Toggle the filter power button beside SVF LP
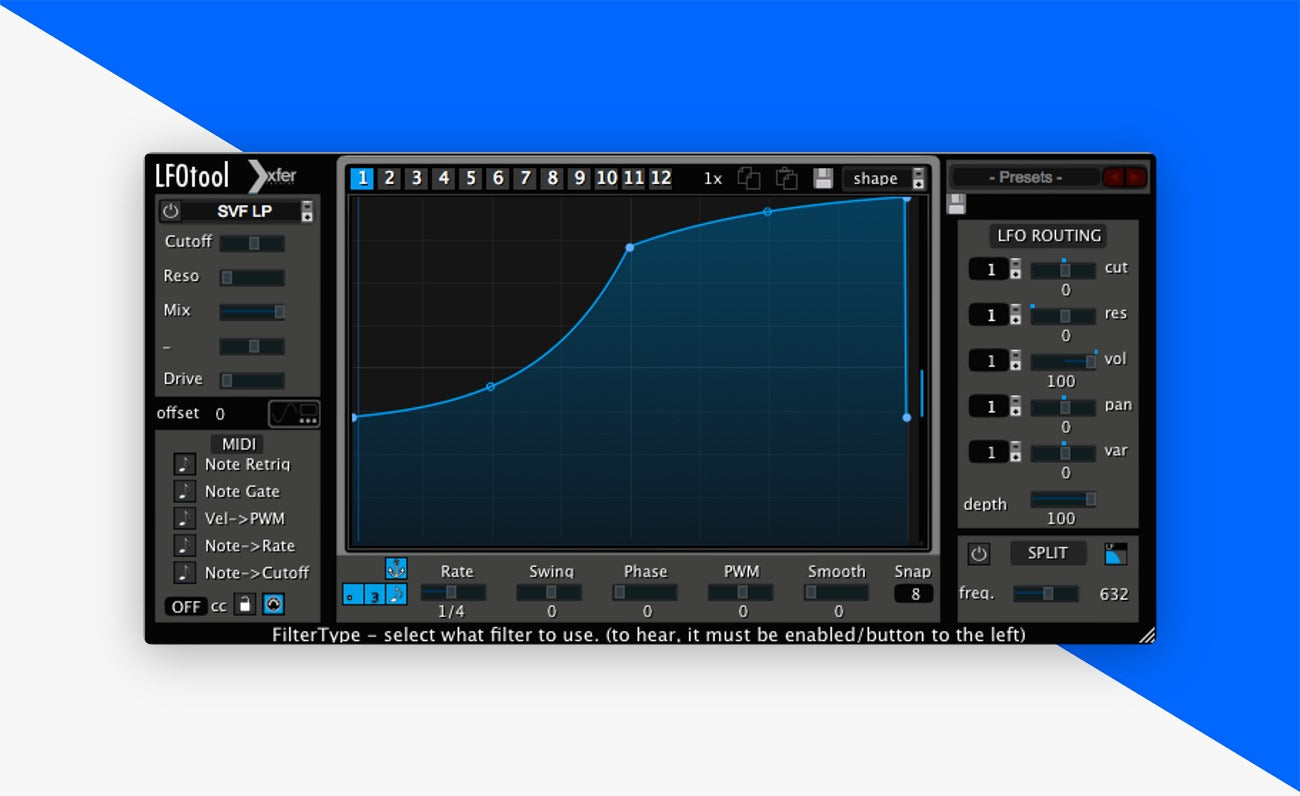Screen dimensions: 1300x796 point(171,211)
